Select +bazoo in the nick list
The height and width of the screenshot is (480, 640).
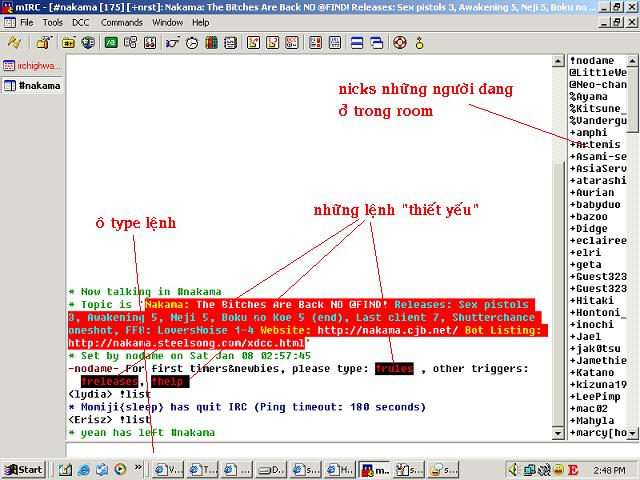pos(589,217)
